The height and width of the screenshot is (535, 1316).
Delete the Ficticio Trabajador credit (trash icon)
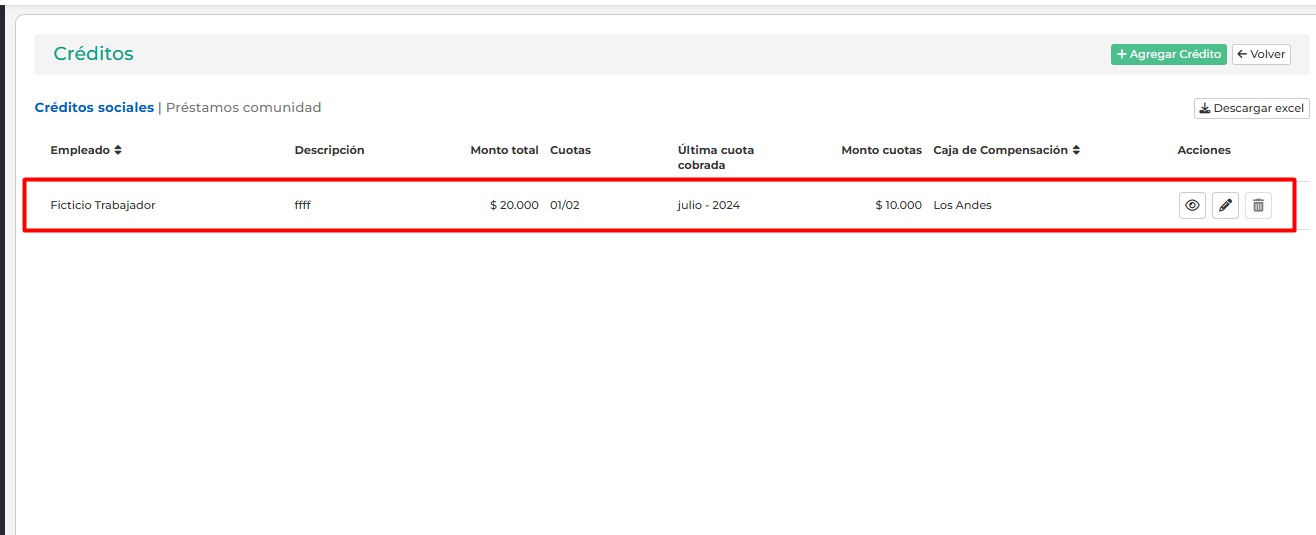point(1258,205)
